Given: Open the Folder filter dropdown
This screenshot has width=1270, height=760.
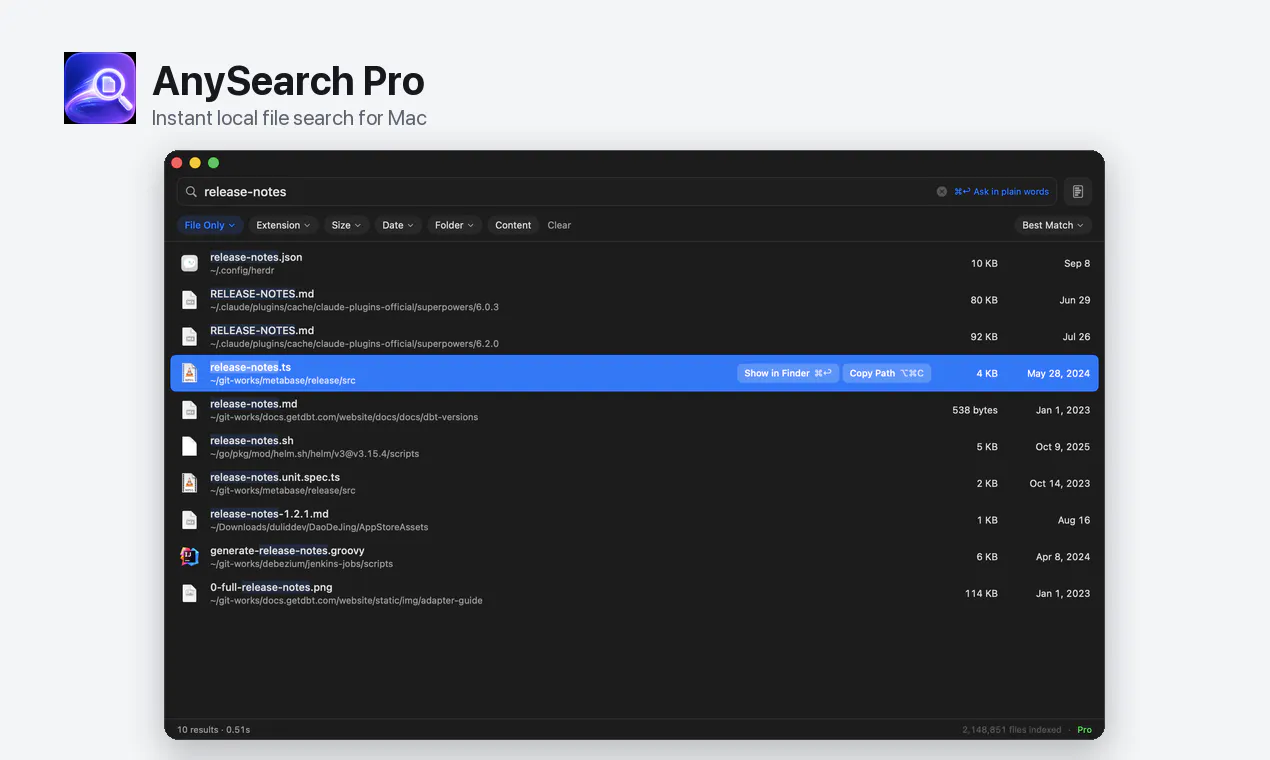Looking at the screenshot, I should (454, 225).
